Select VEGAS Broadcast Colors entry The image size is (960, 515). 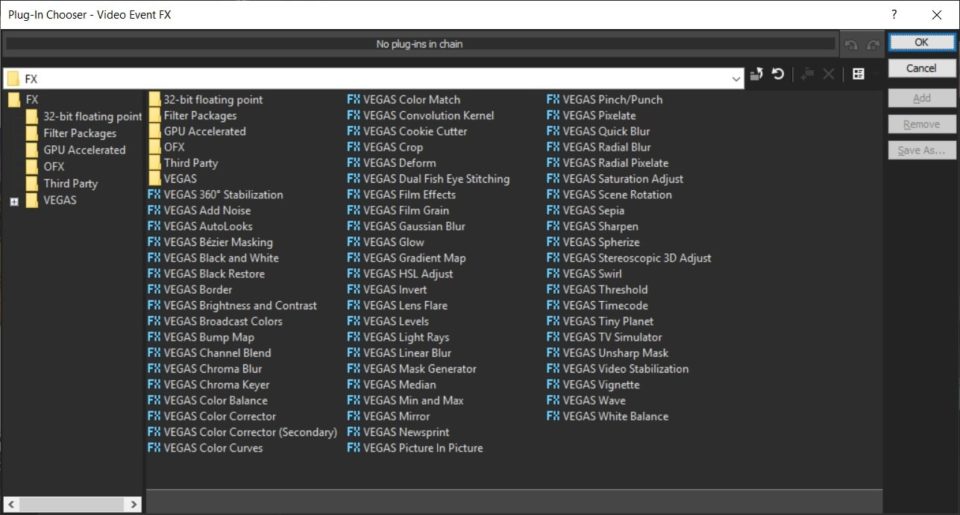216,321
